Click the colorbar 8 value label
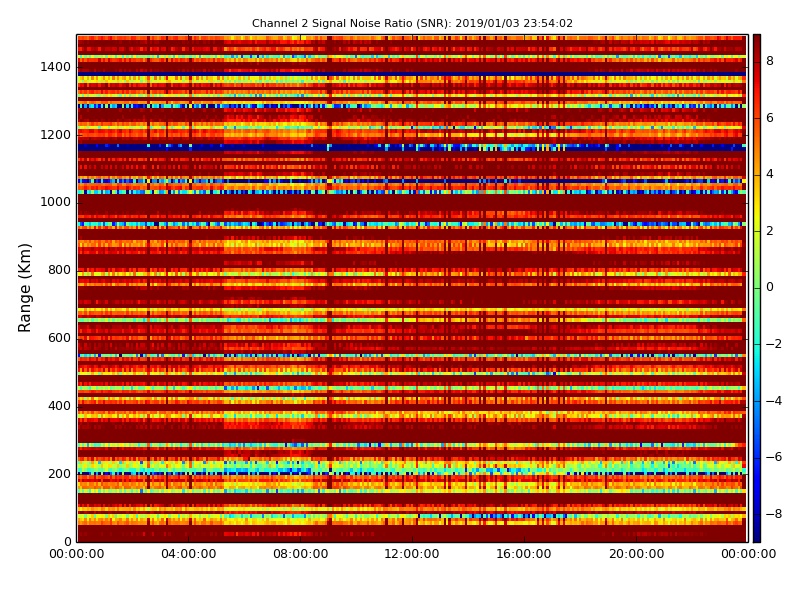Screen dimensions: 800x600 coord(770,61)
